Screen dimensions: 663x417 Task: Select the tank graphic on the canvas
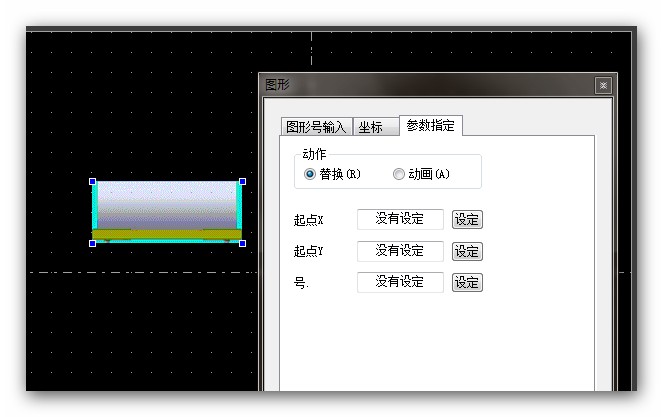[x=167, y=205]
